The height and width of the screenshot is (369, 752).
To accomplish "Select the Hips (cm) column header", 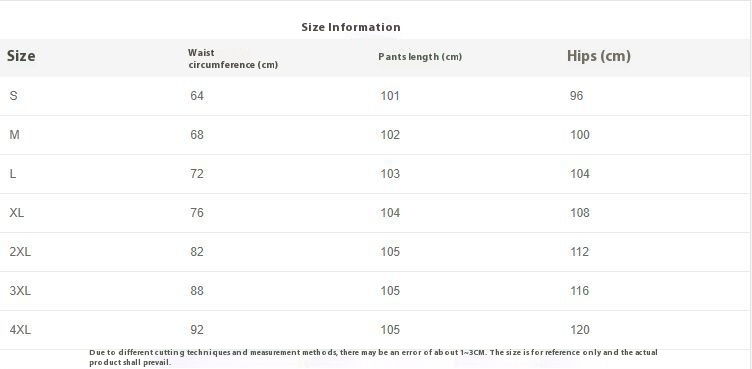I will (599, 56).
